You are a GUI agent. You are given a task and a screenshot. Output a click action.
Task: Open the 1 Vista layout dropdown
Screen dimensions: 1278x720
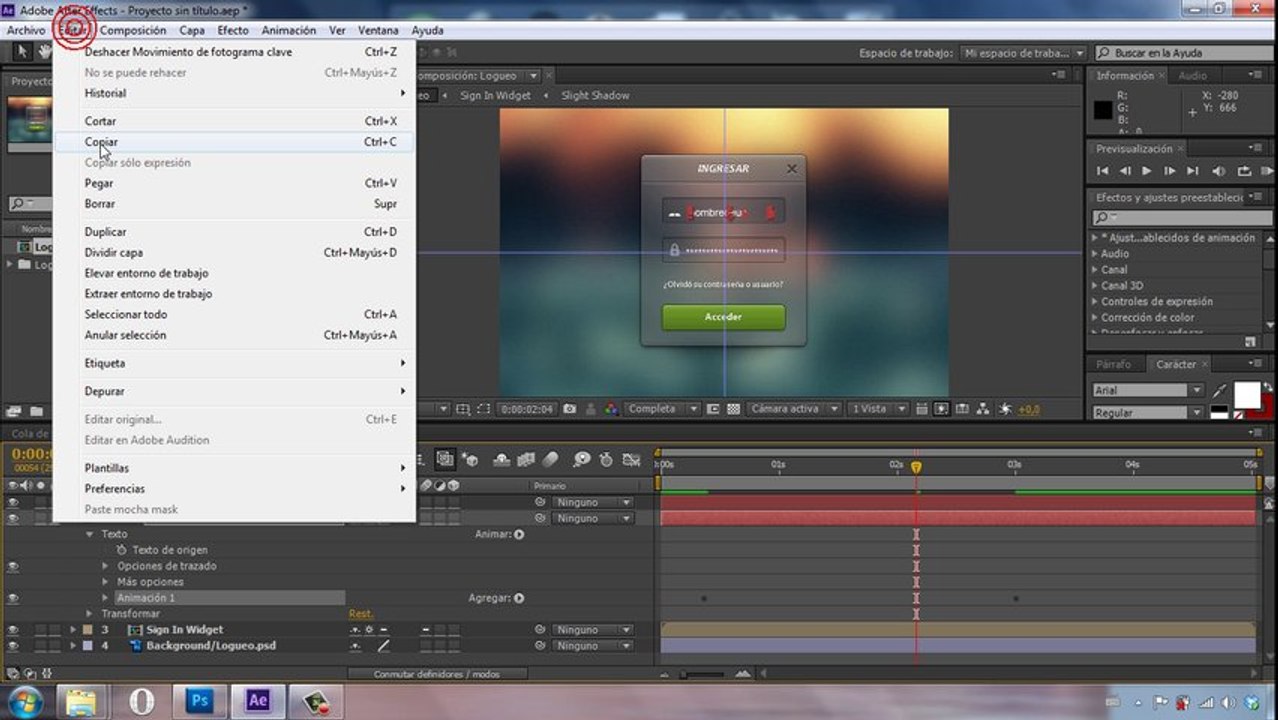[x=879, y=409]
